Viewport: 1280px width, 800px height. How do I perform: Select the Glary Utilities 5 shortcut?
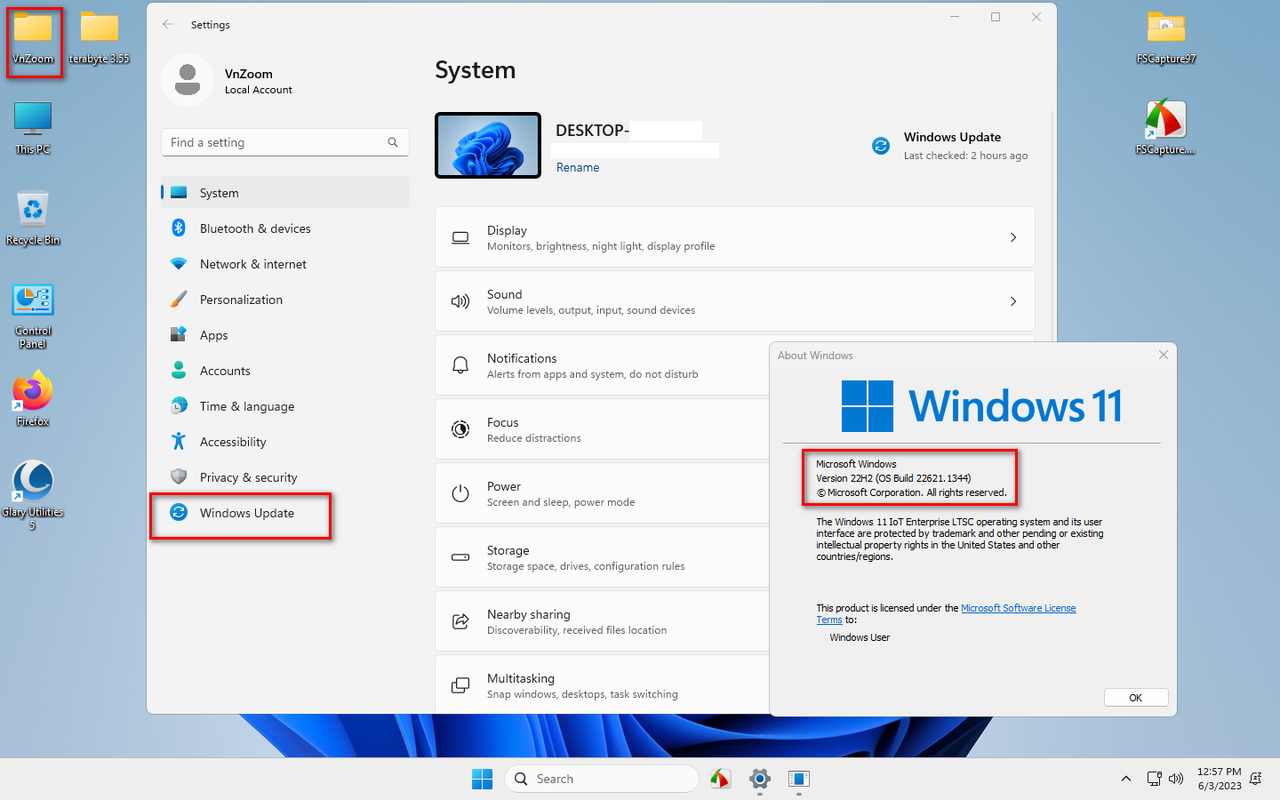pos(33,494)
